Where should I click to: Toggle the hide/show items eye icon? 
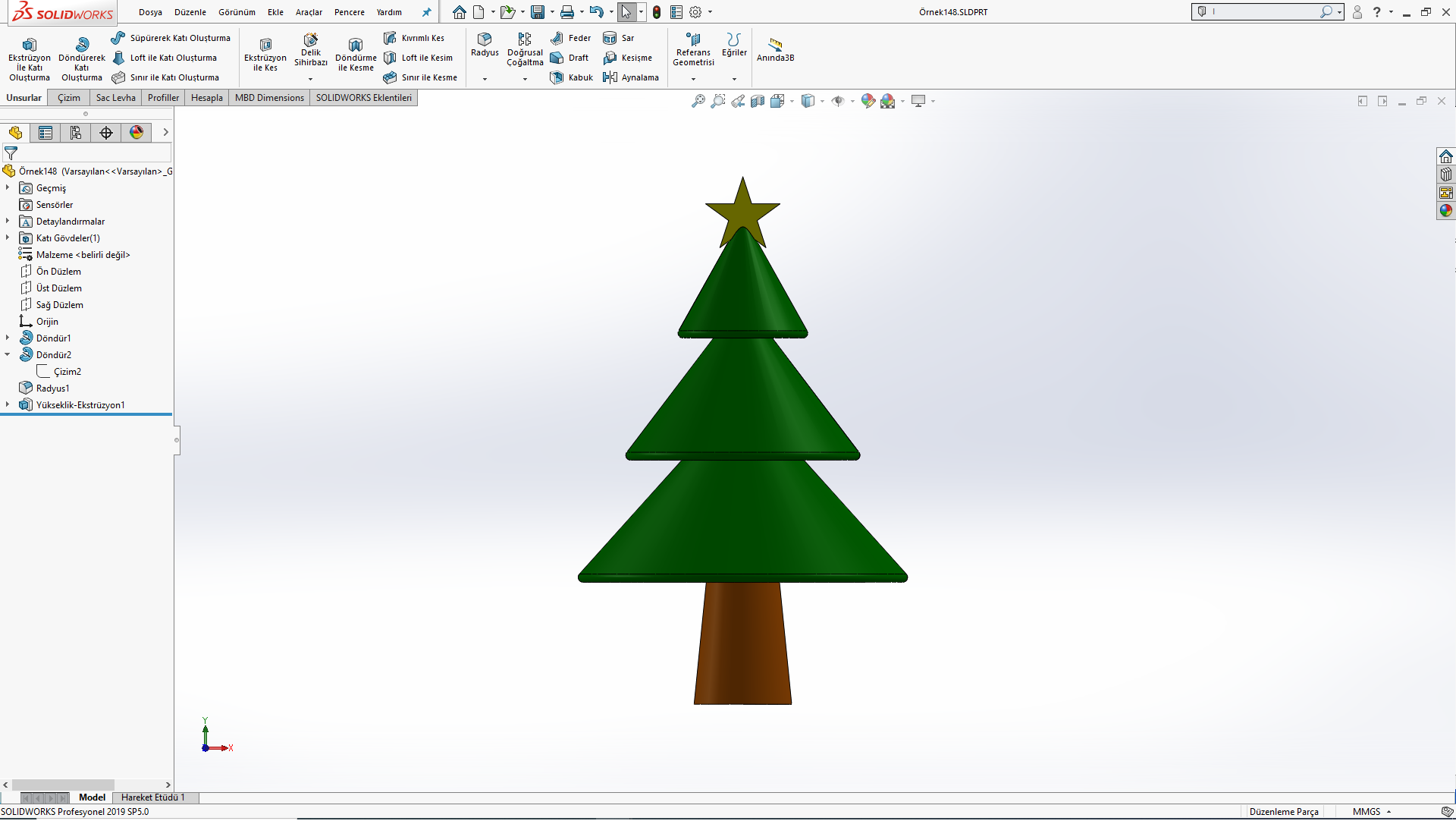click(x=838, y=101)
